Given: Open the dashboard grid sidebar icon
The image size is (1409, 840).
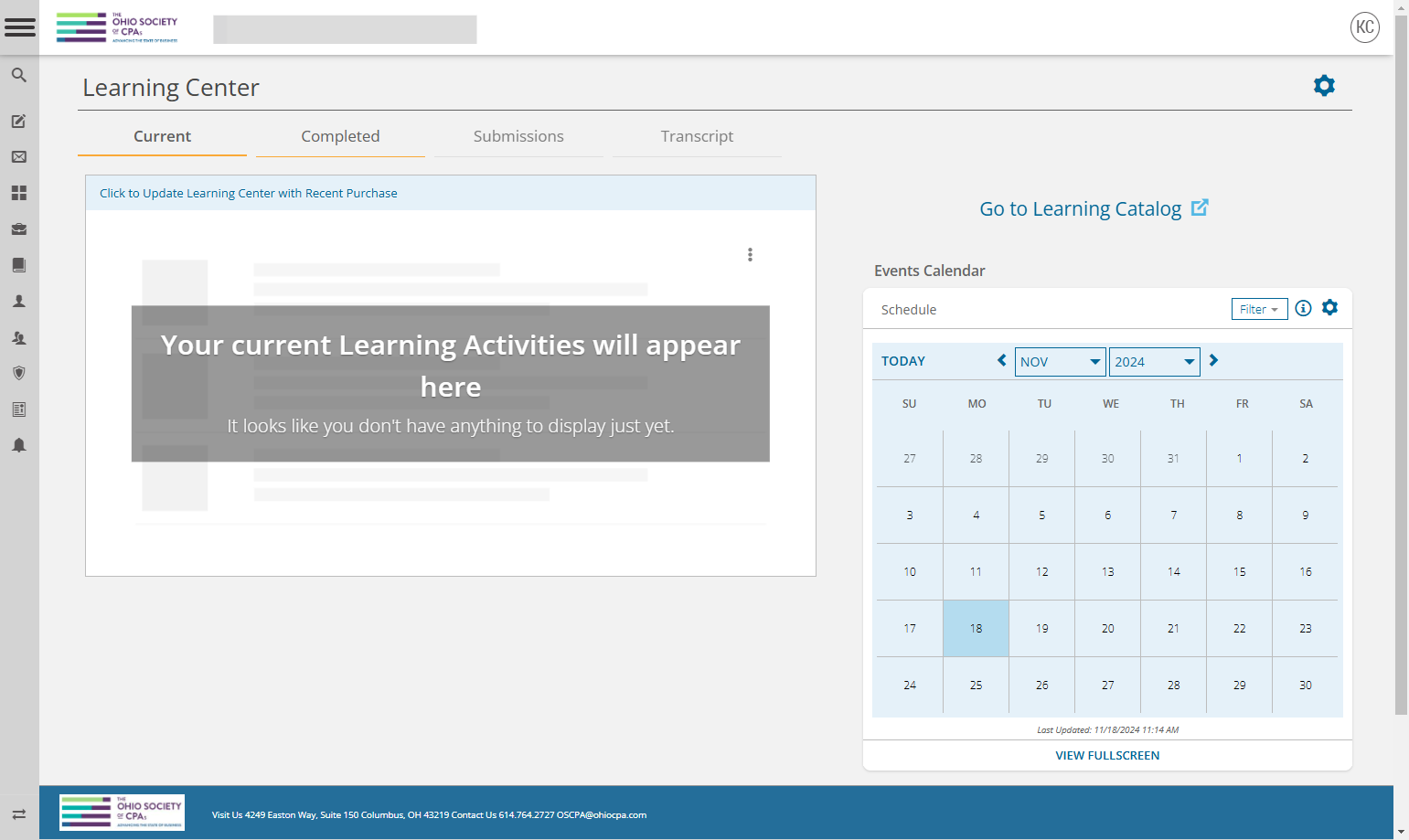Looking at the screenshot, I should pos(18,193).
